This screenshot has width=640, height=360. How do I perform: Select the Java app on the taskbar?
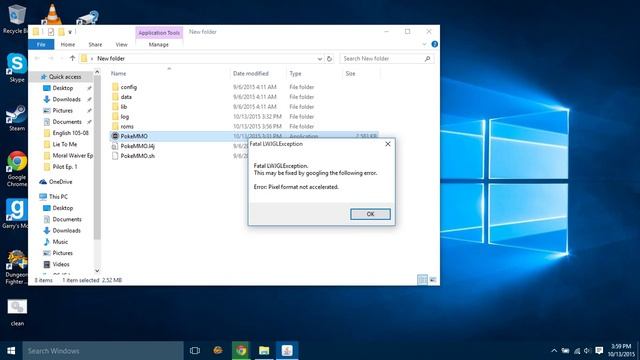(x=287, y=351)
